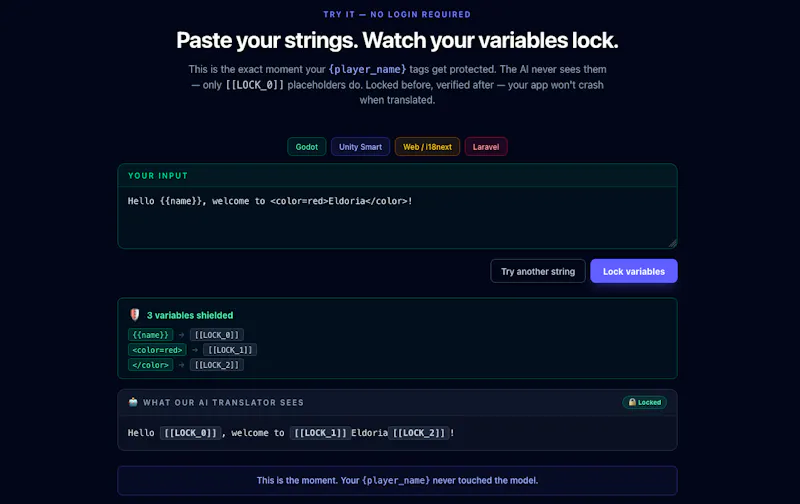
Task: Click the Try another string button
Action: (538, 271)
